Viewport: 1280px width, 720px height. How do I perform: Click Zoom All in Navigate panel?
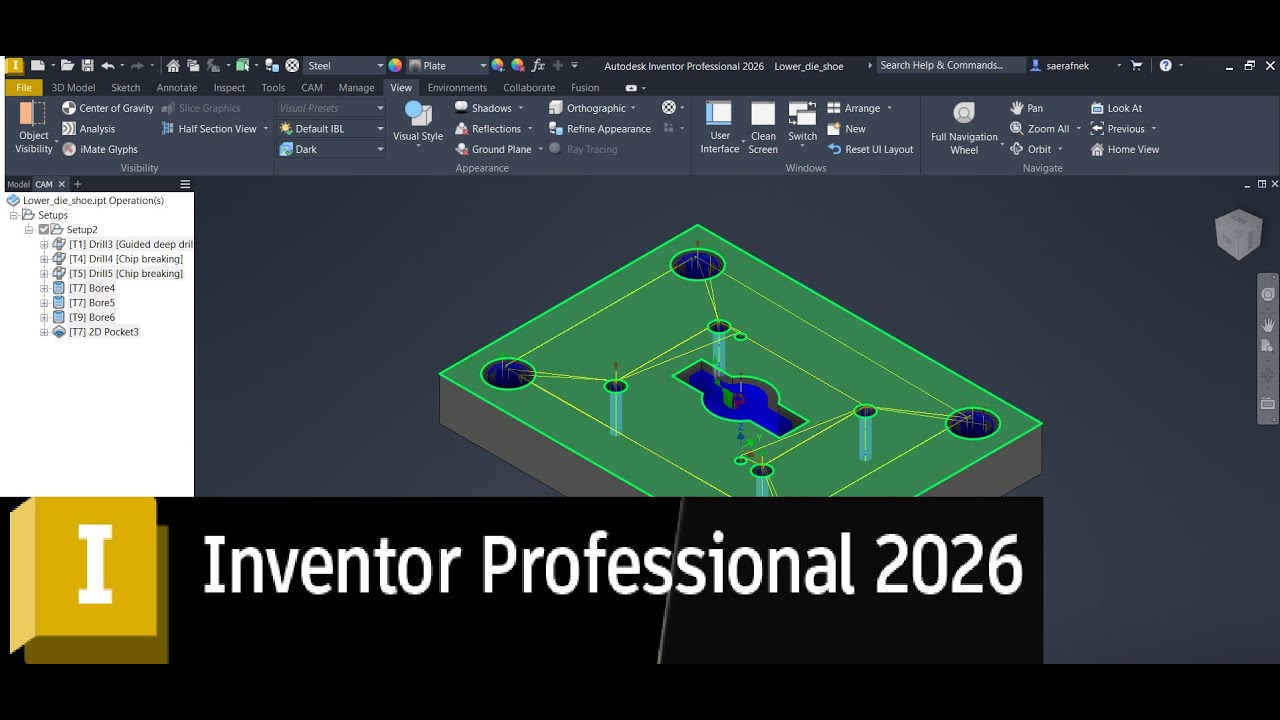(1039, 129)
